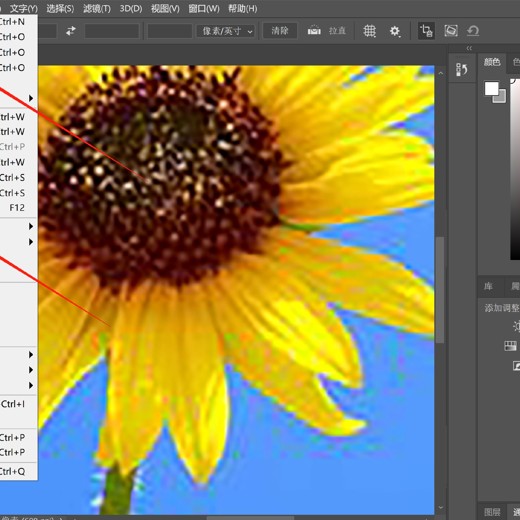Toggle the Delete Cropped Pixels option
The image size is (520, 520).
coord(426,31)
